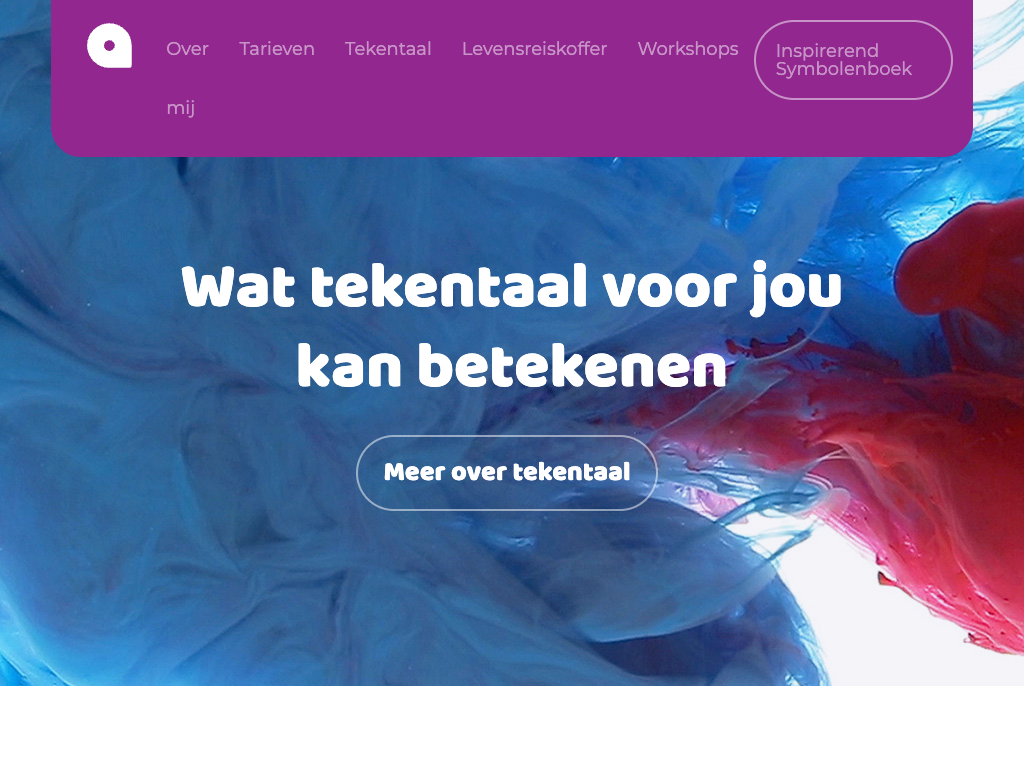Open the Over link in navigation
This screenshot has height=768, width=1024.
[x=187, y=49]
